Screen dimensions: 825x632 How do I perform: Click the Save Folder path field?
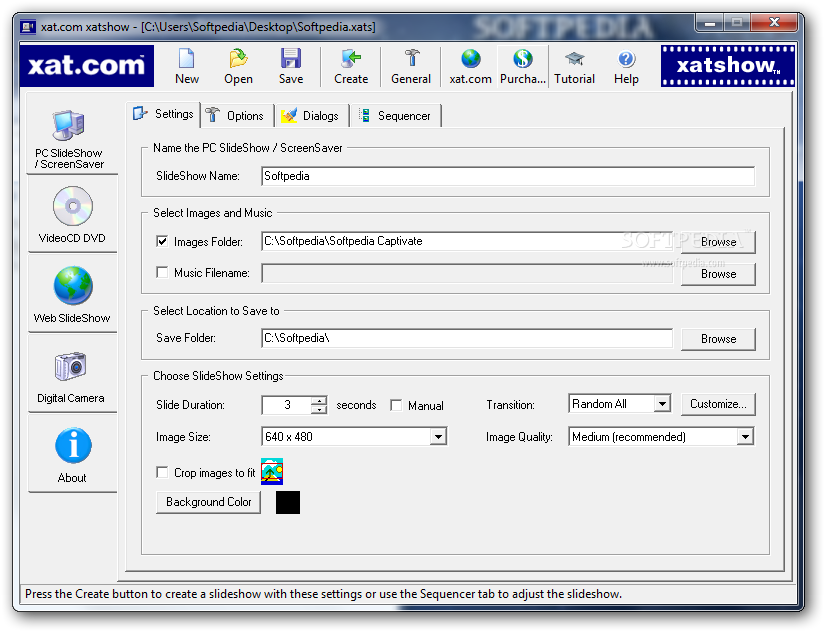[x=467, y=338]
